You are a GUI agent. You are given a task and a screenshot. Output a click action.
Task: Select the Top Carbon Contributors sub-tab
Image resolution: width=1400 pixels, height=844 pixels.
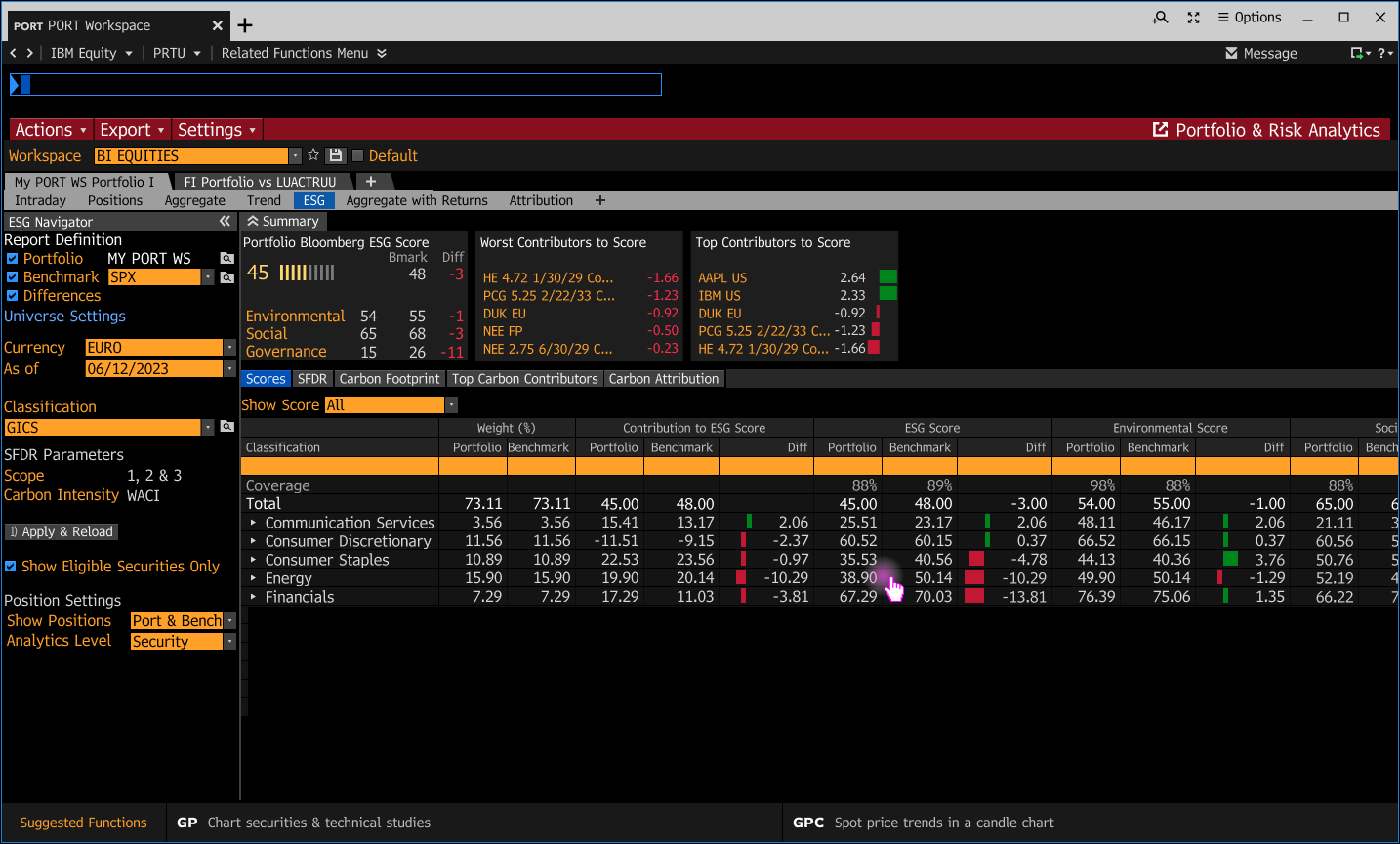tap(525, 379)
